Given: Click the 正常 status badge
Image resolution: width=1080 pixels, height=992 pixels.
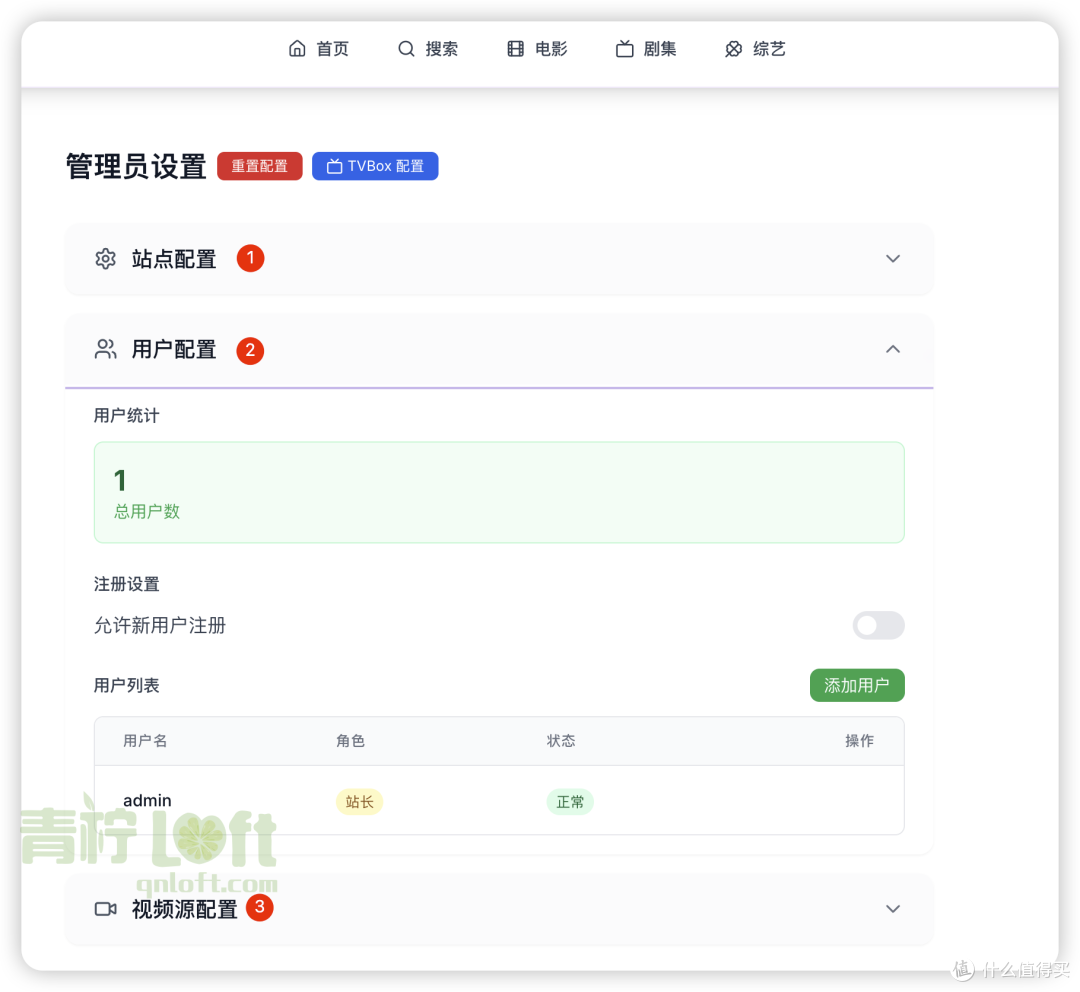Looking at the screenshot, I should [x=570, y=802].
